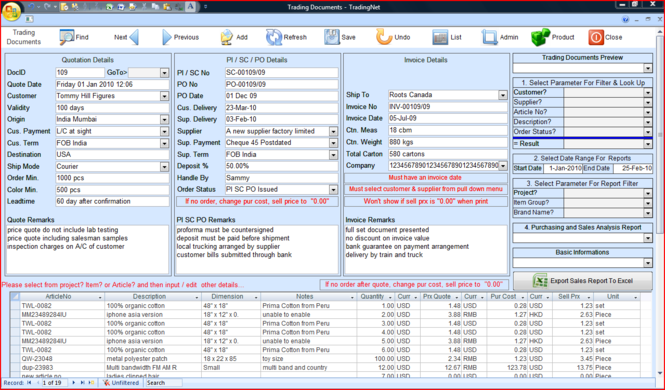Expand the Supplier? filter dropdown
Viewport: 665px width, 390px height.
[x=648, y=102]
